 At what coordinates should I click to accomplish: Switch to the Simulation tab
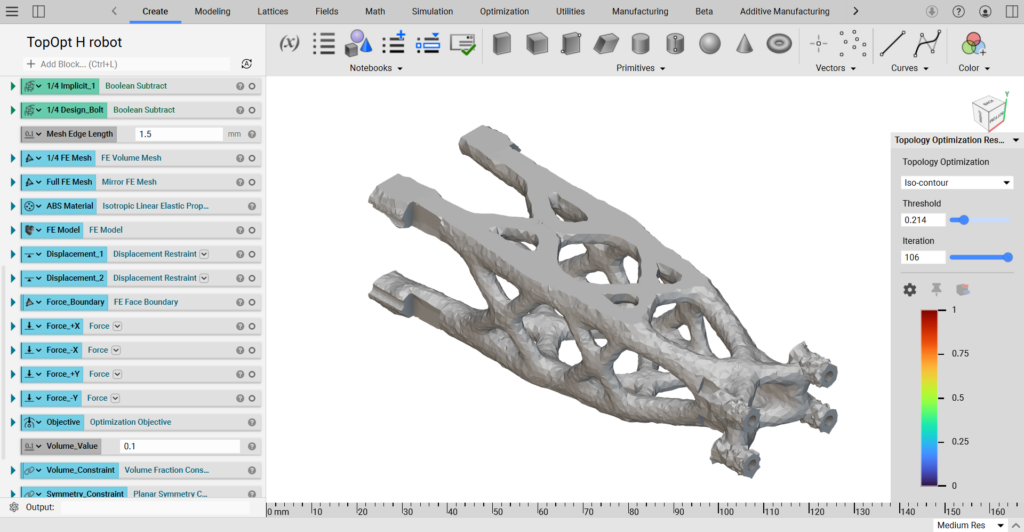432,12
